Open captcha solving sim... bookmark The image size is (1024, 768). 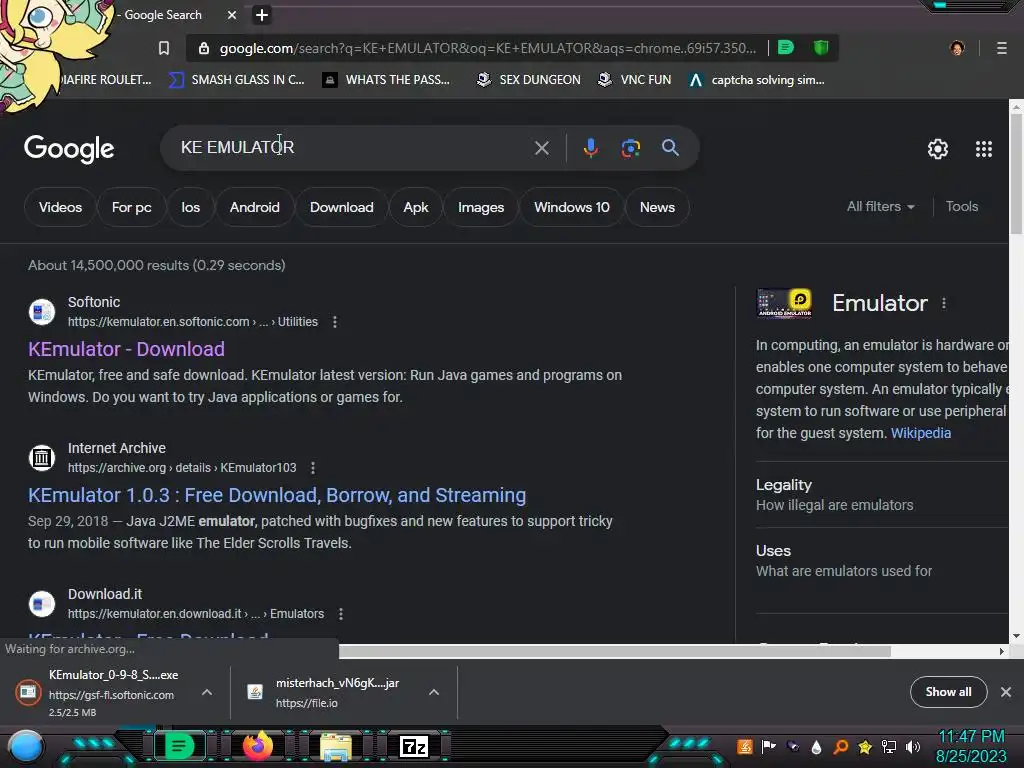coord(756,80)
